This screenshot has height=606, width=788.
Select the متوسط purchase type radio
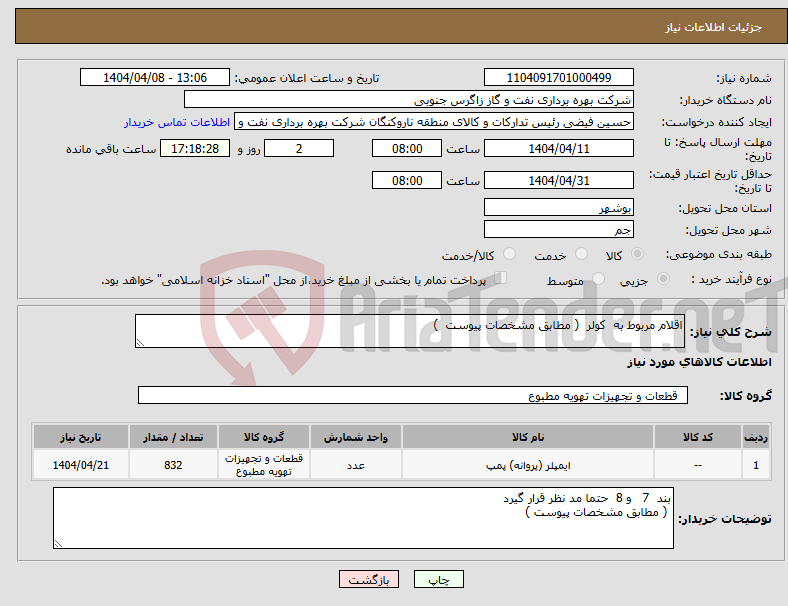point(598,278)
